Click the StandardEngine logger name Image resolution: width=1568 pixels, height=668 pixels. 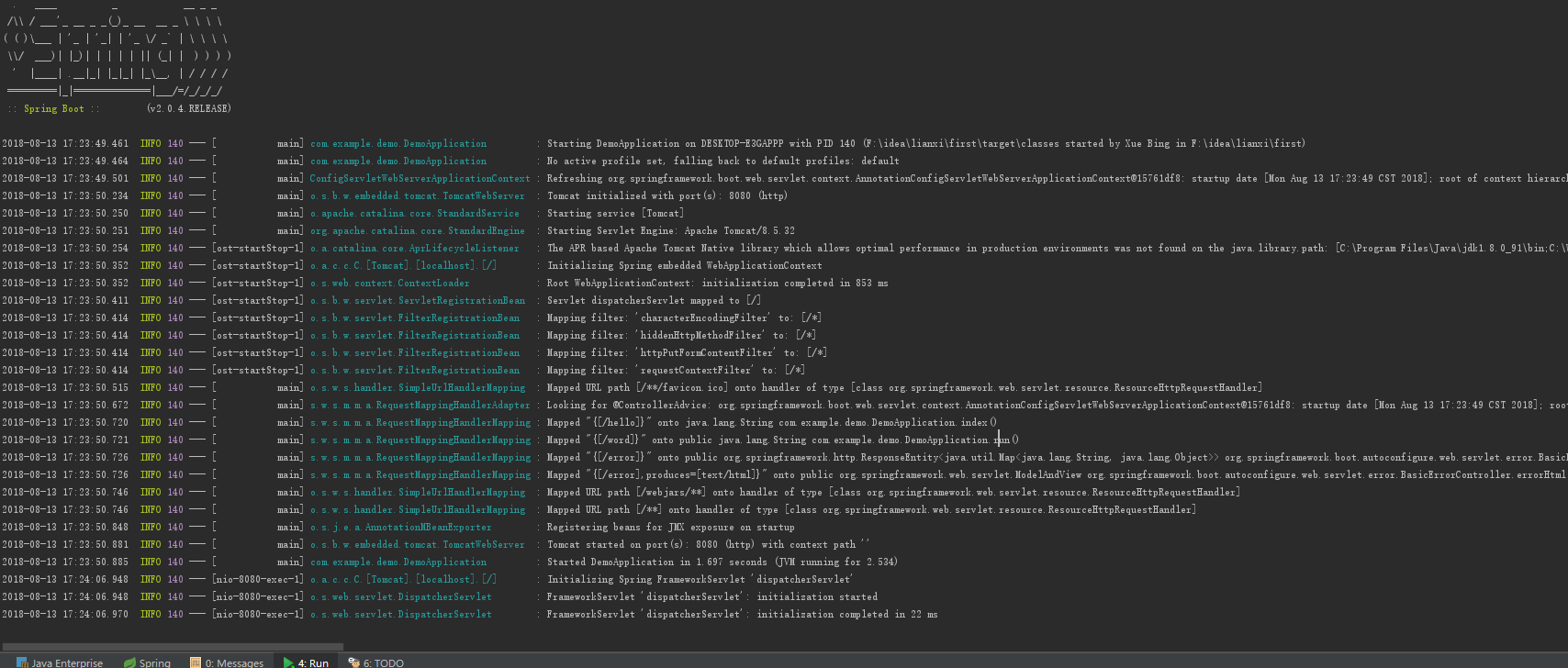click(x=417, y=231)
